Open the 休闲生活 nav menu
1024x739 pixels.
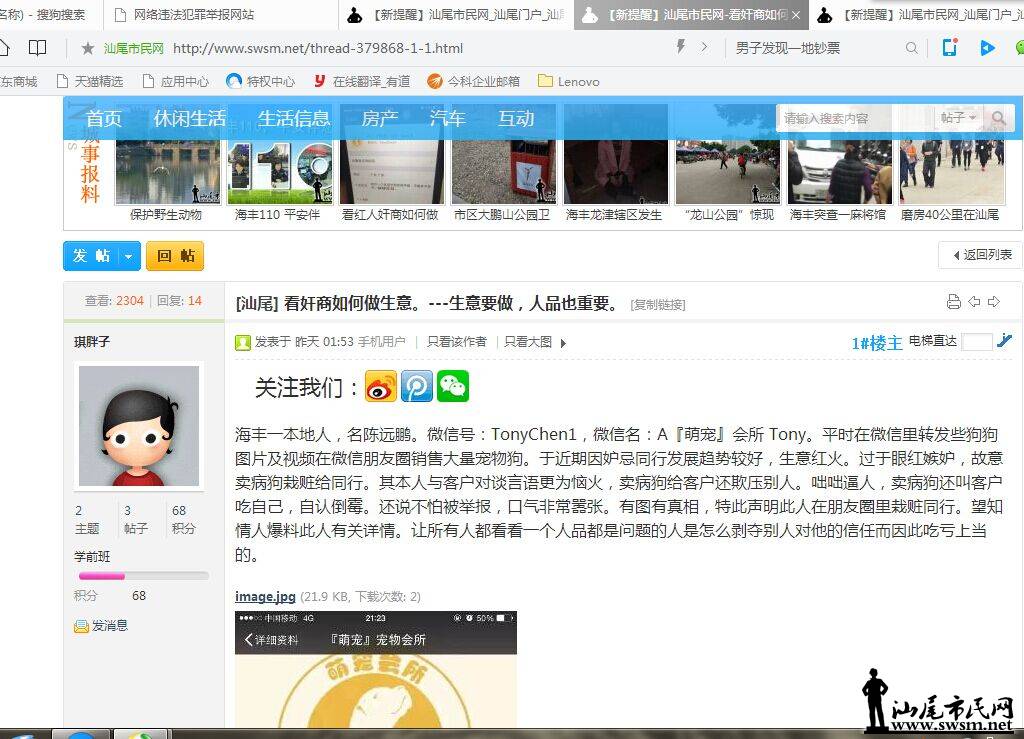click(189, 118)
